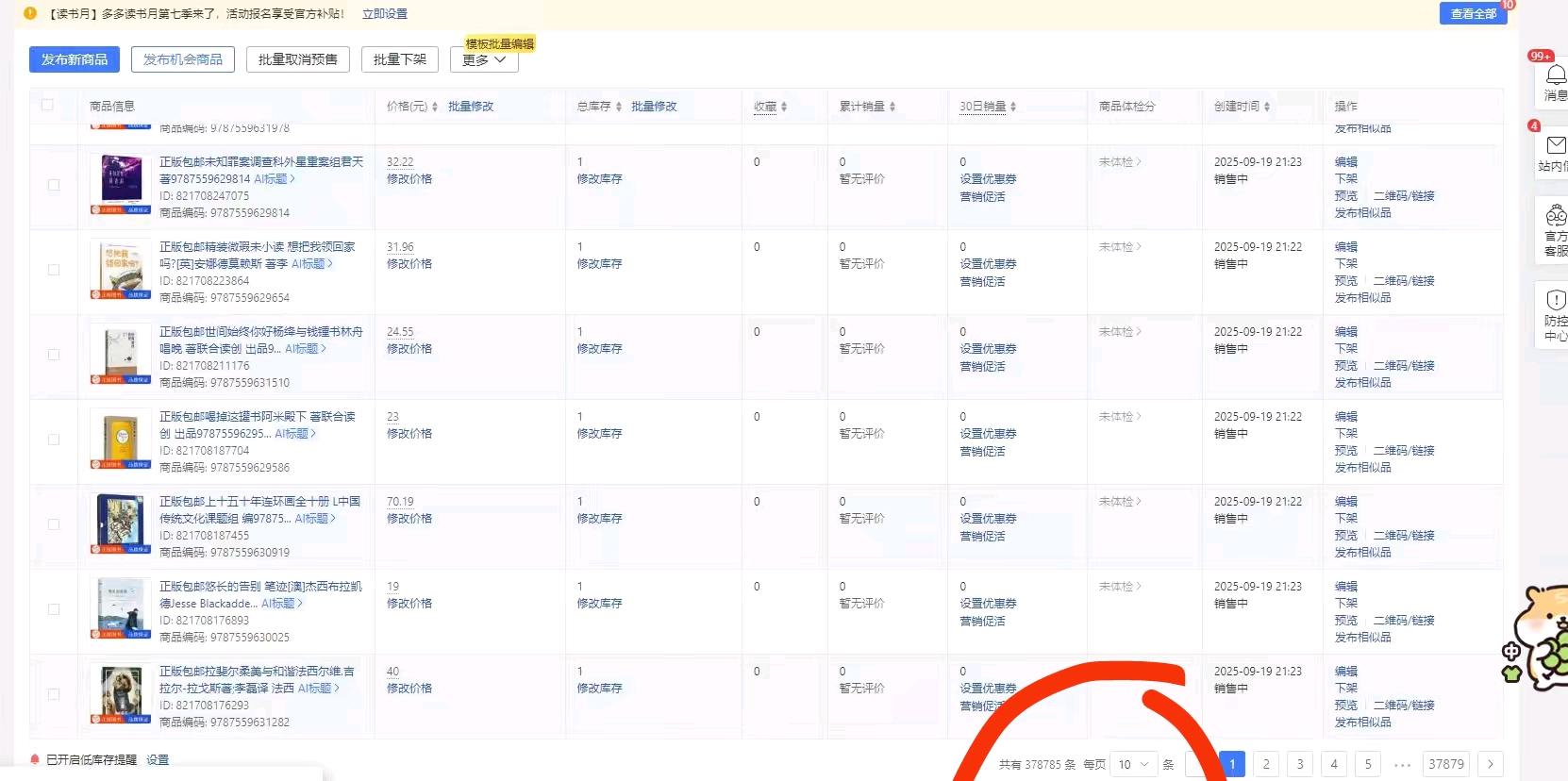
Task: Go to page 5
Action: (x=1368, y=764)
